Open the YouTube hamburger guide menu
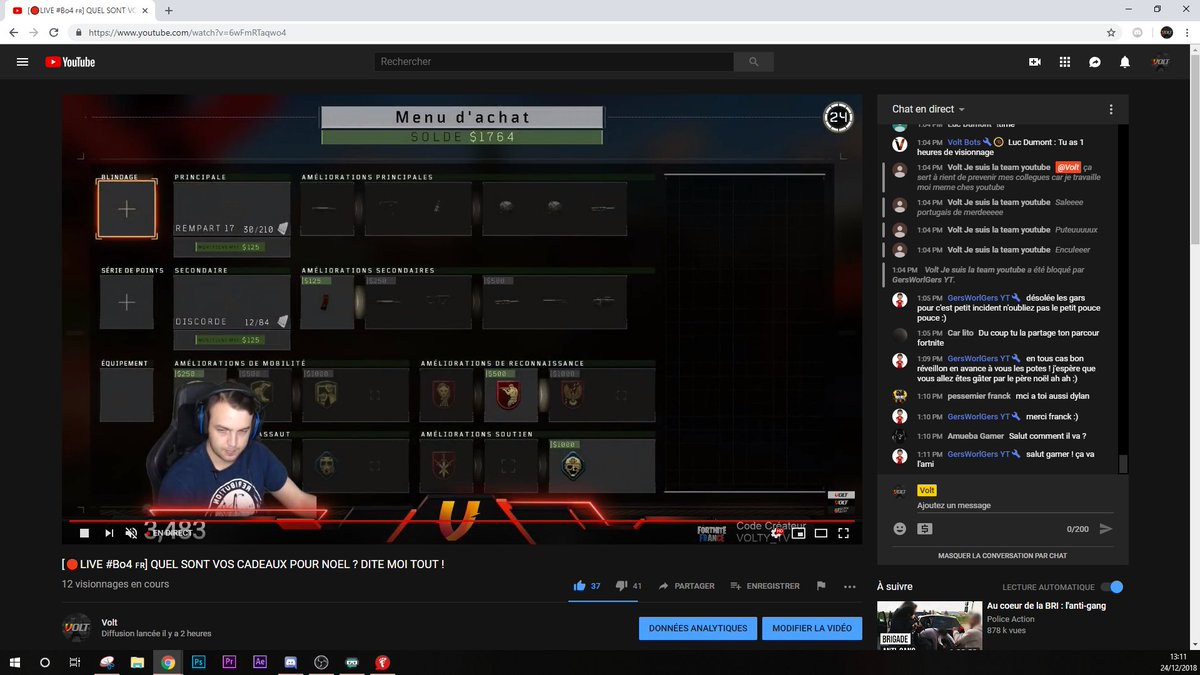 (22, 62)
